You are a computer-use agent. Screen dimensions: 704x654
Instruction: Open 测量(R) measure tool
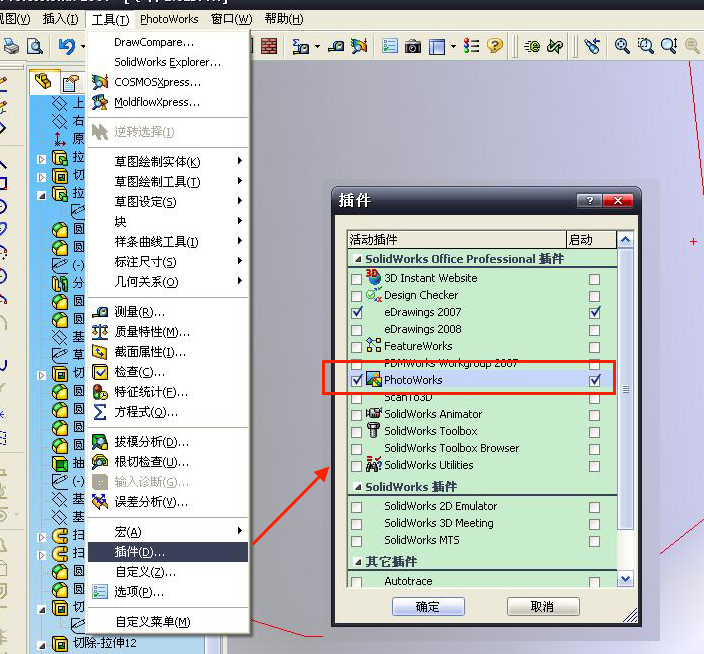(139, 312)
